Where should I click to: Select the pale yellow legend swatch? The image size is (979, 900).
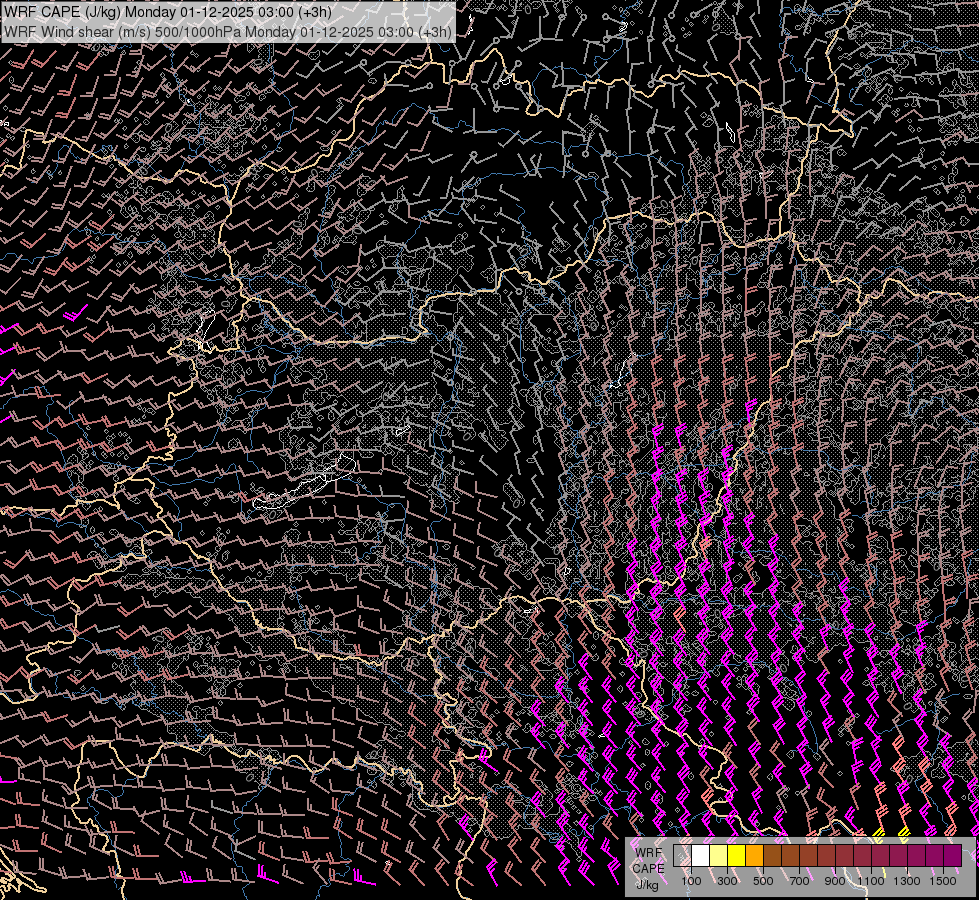[x=718, y=856]
